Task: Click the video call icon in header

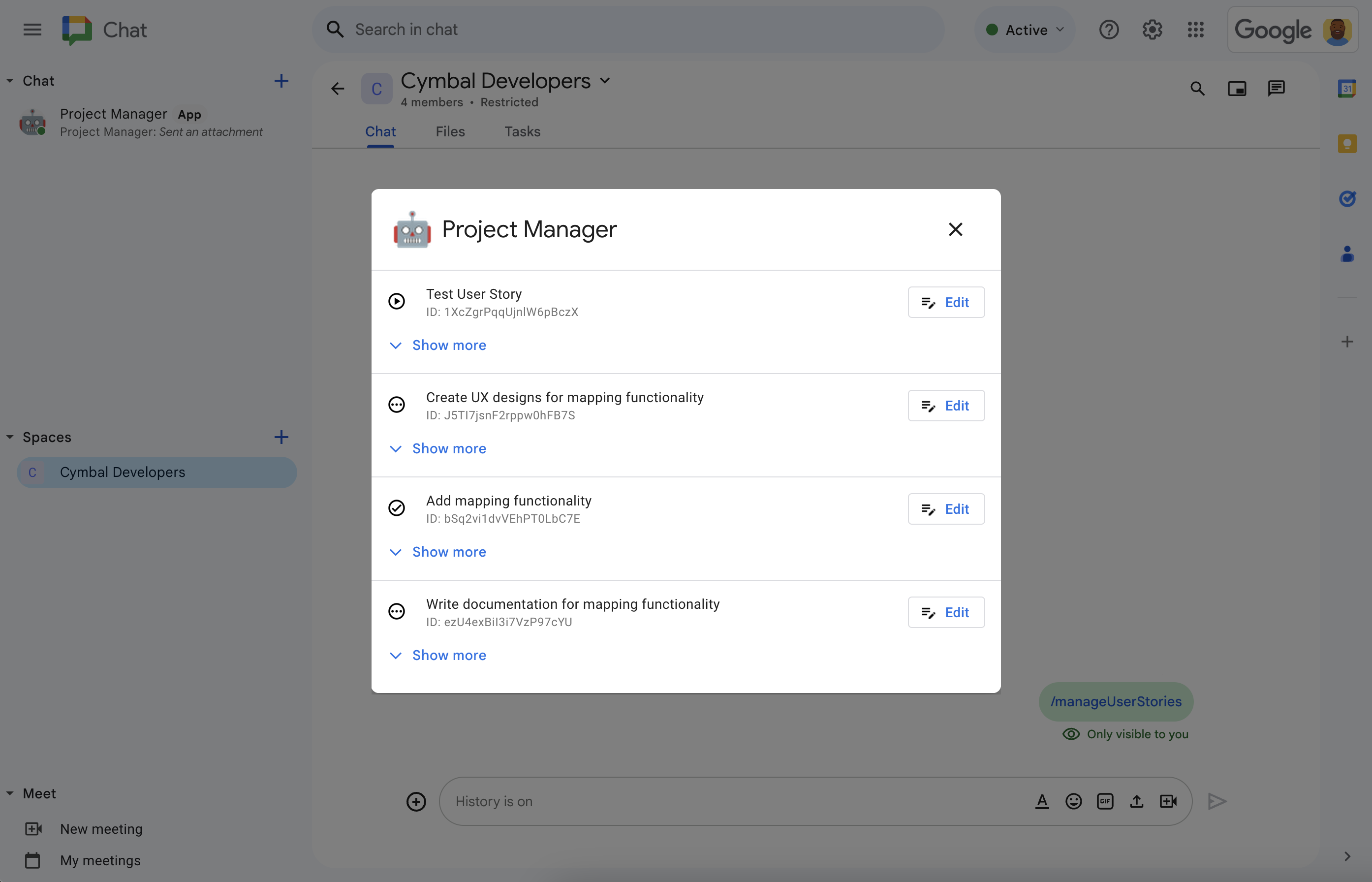Action: [x=1237, y=89]
